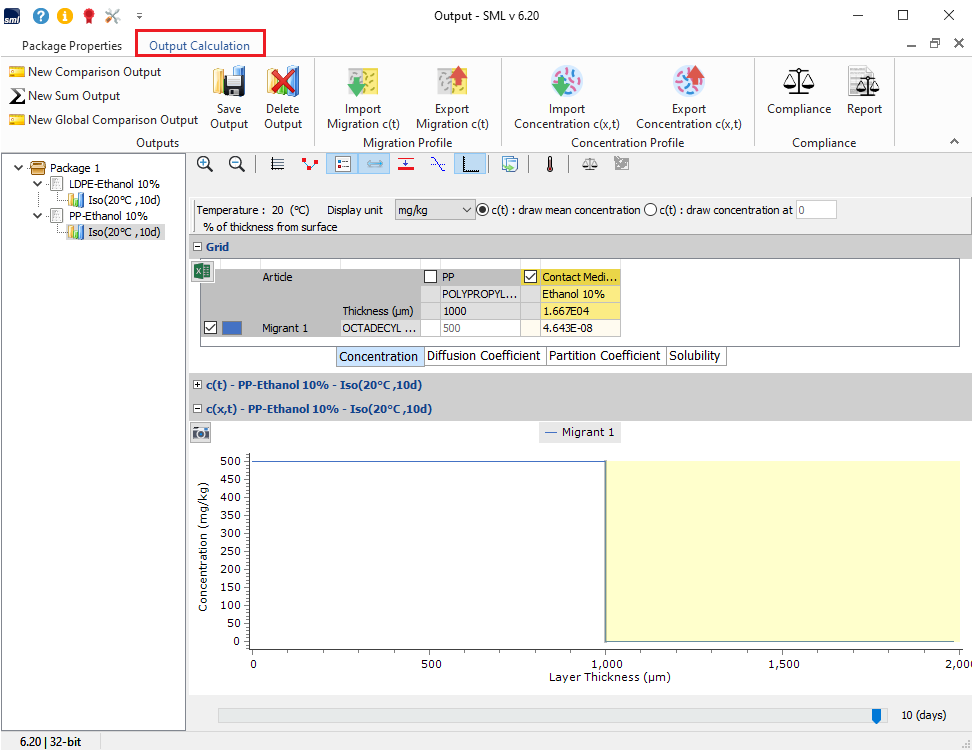Expand the c(t) PP-Ethanol 10% section
The height and width of the screenshot is (751, 973).
point(198,385)
